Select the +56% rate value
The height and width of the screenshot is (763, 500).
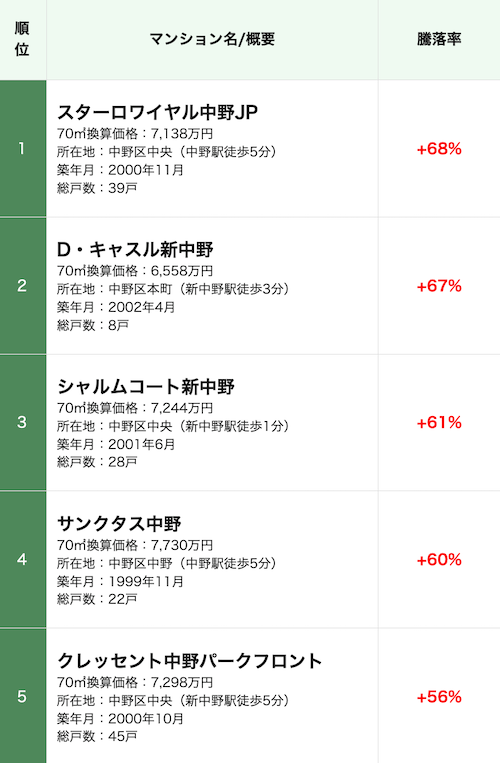click(439, 697)
